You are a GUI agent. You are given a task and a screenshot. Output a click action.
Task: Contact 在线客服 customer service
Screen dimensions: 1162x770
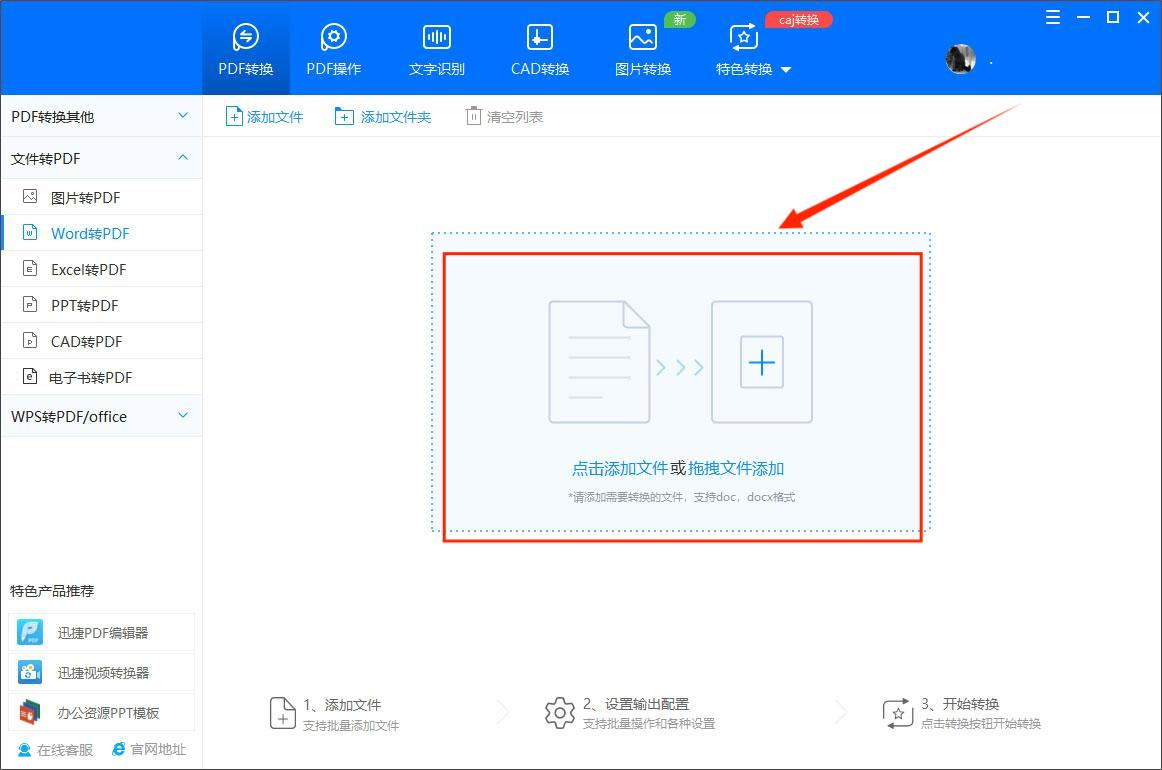coord(53,749)
